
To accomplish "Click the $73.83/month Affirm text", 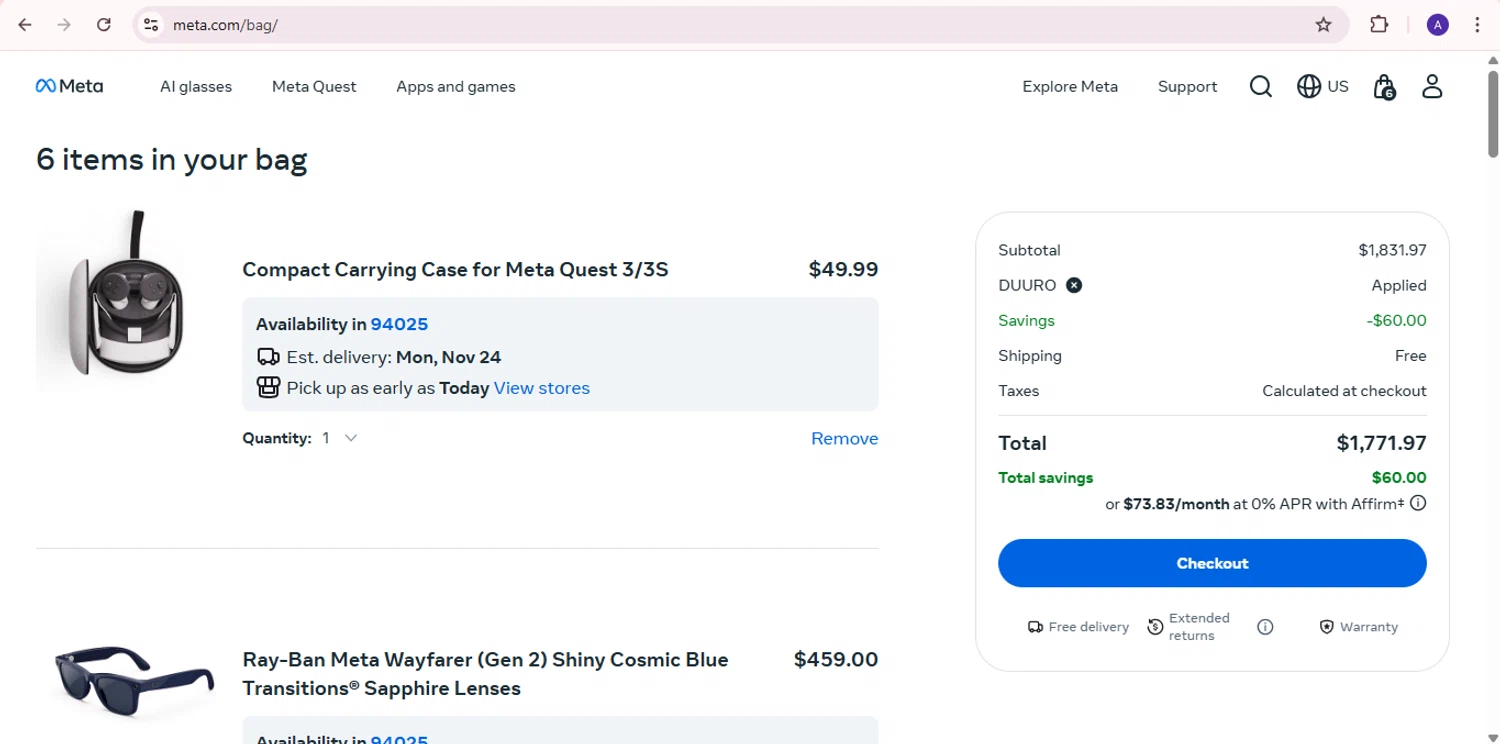I will (1176, 504).
